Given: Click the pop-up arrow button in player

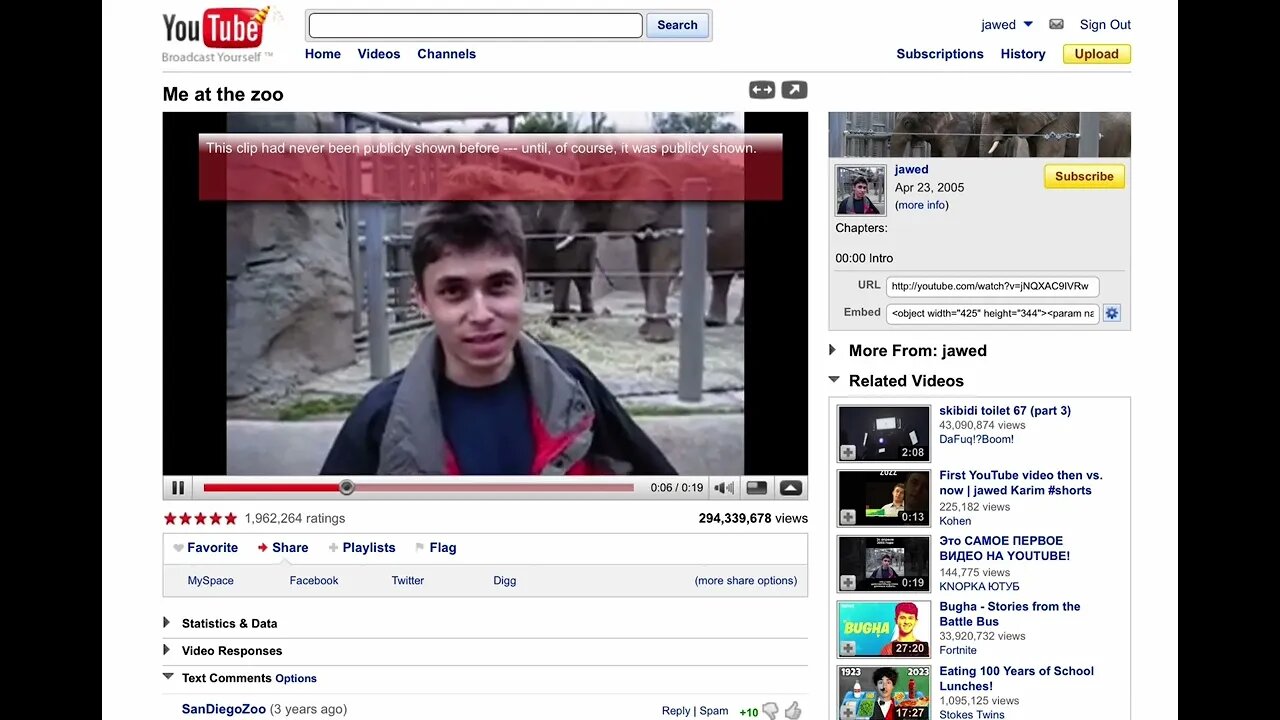Looking at the screenshot, I should pyautogui.click(x=791, y=488).
